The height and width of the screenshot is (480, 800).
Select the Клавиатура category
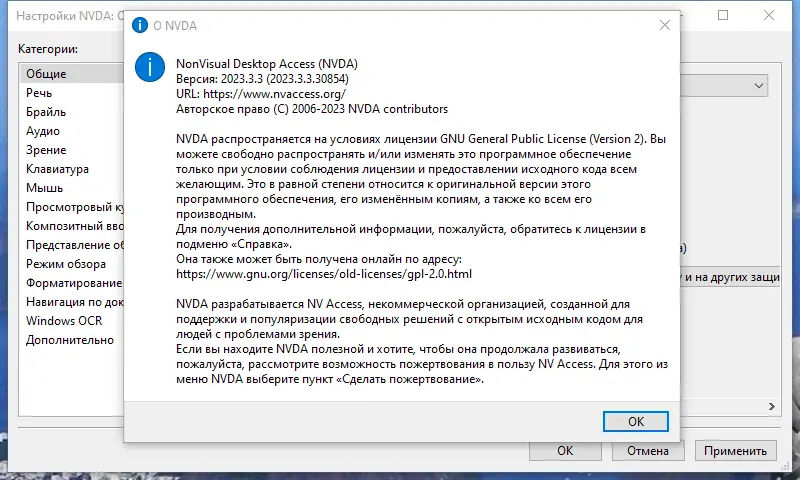pos(71,169)
